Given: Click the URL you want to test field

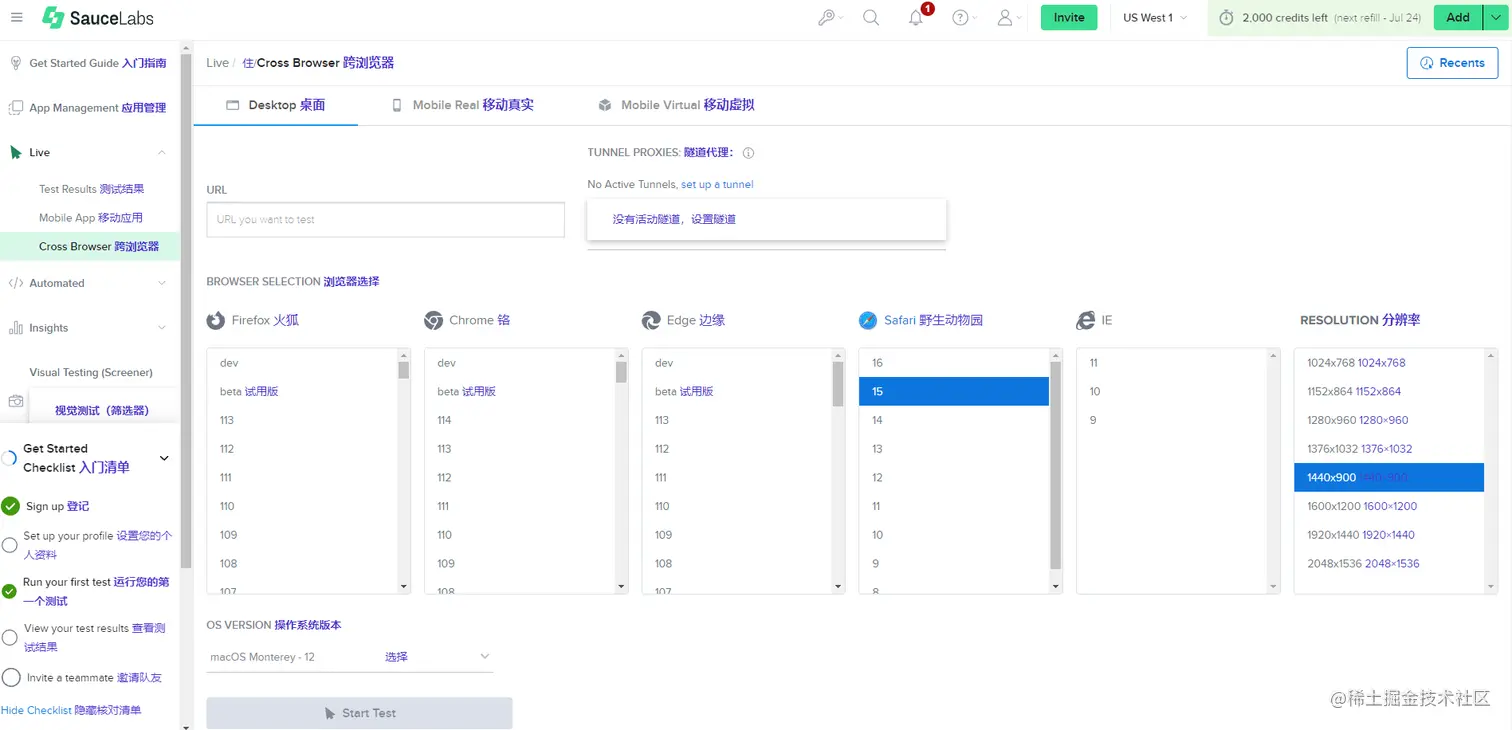Looking at the screenshot, I should click(x=386, y=220).
